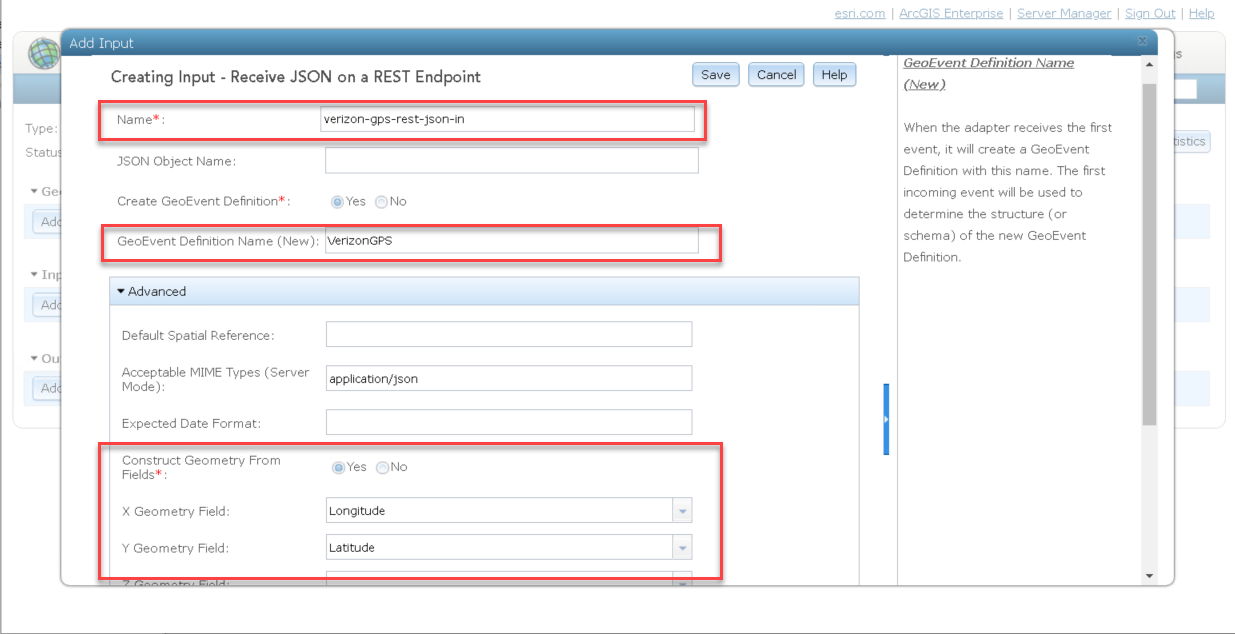Screen dimensions: 1235x634
Task: Click the Expected Date Format field
Action: coord(509,422)
